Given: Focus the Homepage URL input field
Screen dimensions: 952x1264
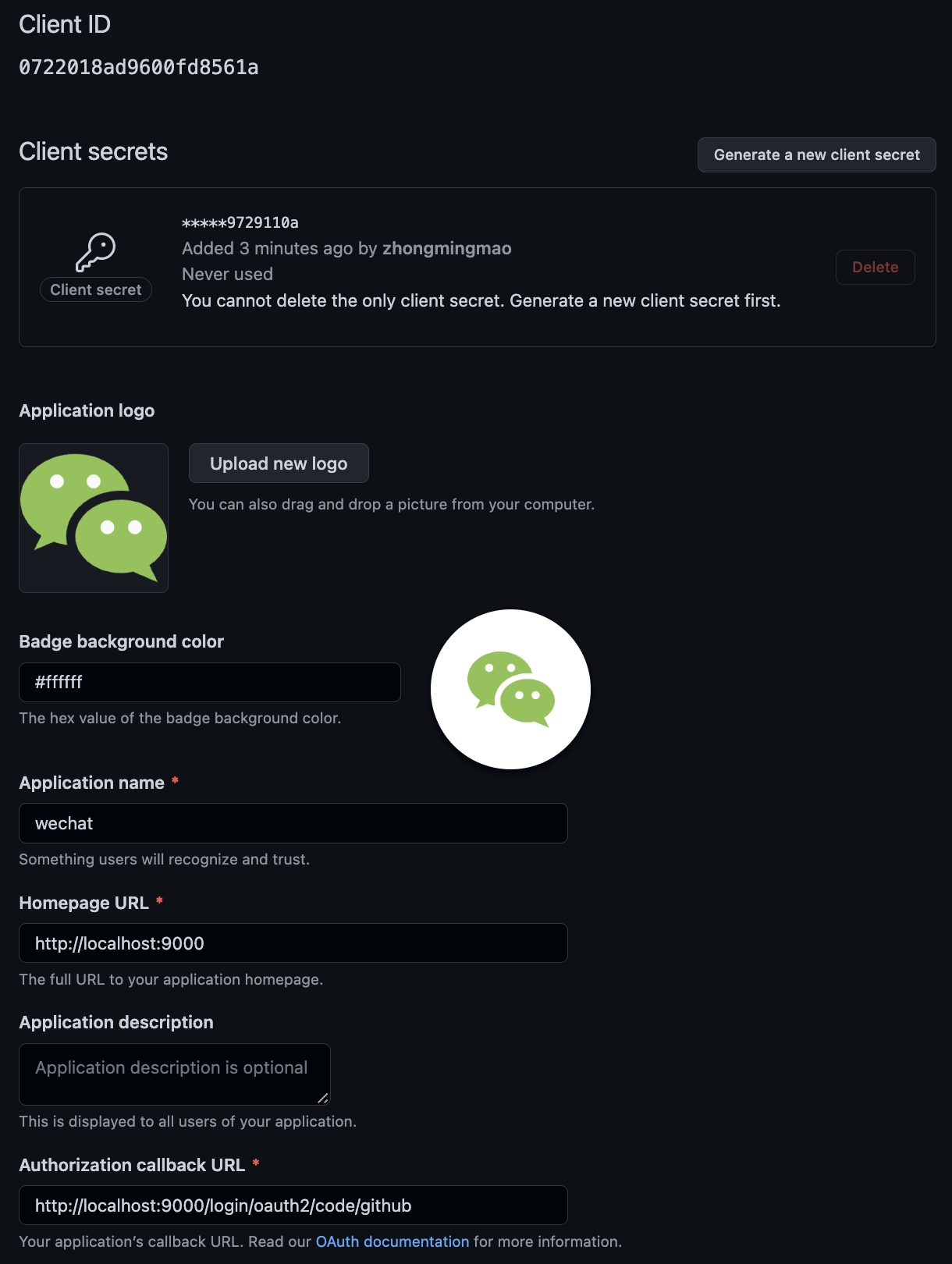Looking at the screenshot, I should tap(293, 943).
